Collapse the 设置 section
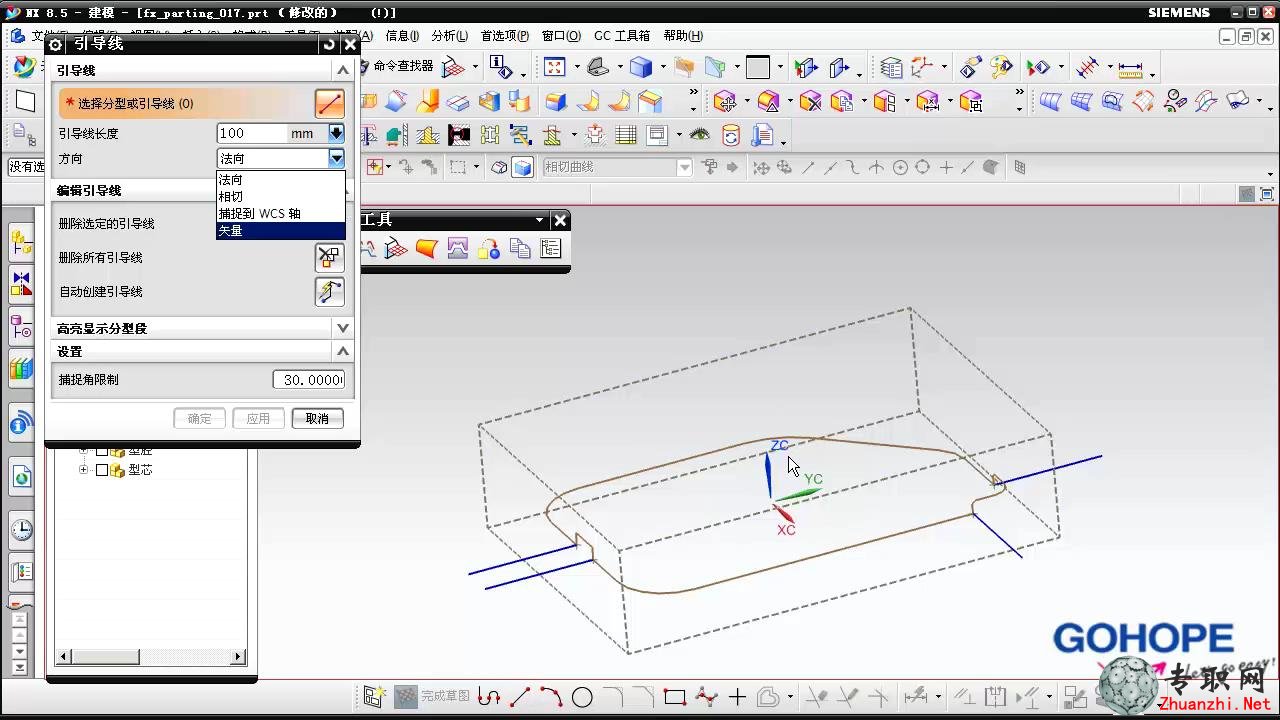This screenshot has width=1280, height=720. (343, 351)
